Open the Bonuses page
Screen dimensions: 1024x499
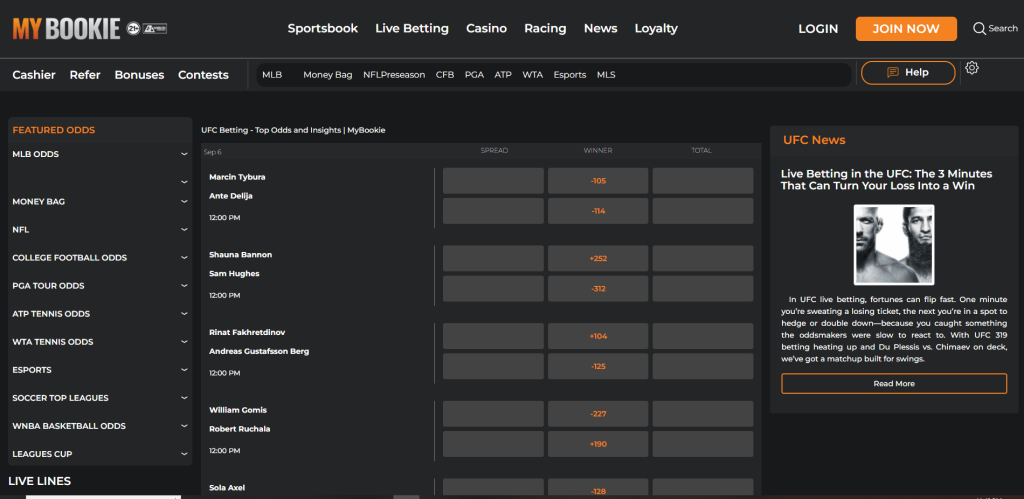139,75
